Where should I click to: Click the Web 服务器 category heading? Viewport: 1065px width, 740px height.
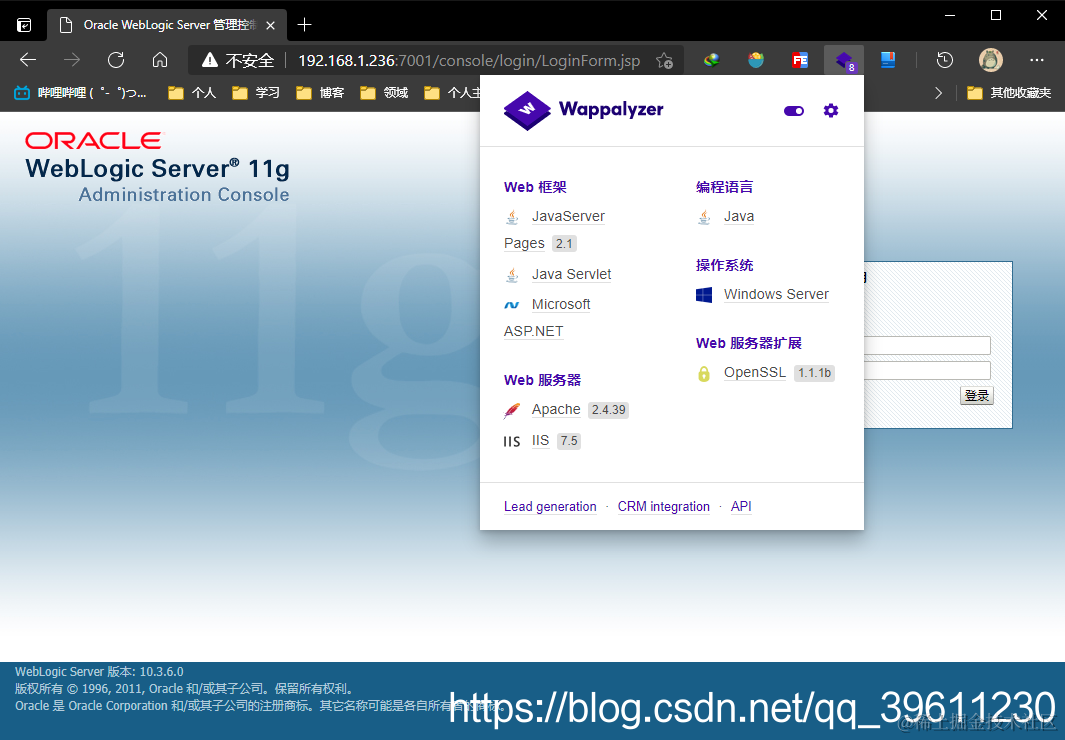coord(542,380)
